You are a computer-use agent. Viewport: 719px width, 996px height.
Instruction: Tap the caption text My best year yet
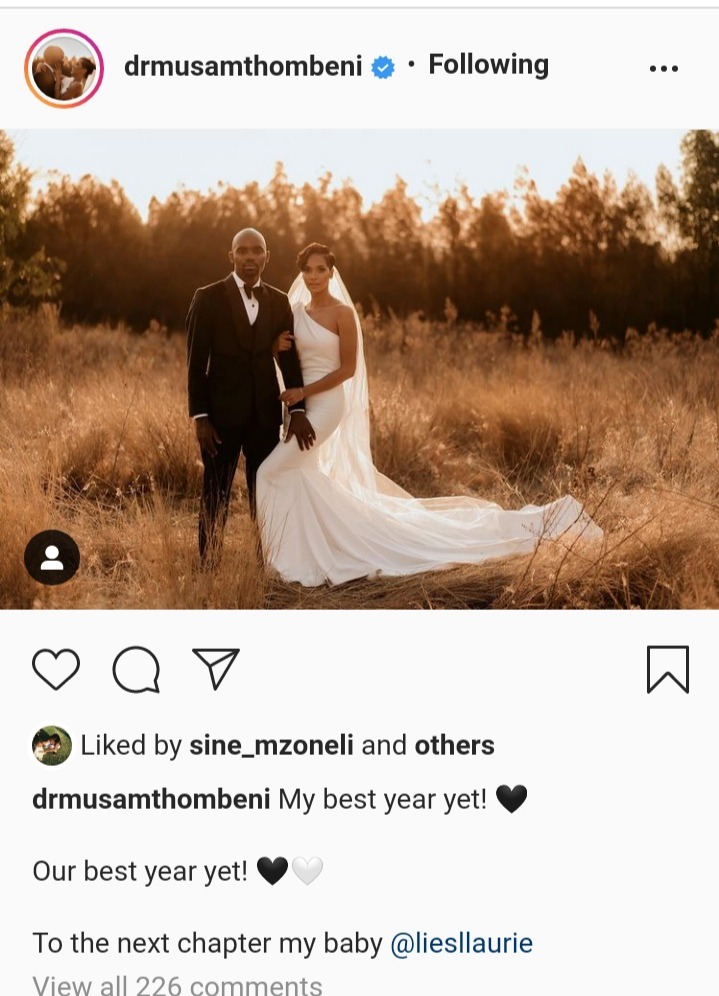pyautogui.click(x=382, y=799)
